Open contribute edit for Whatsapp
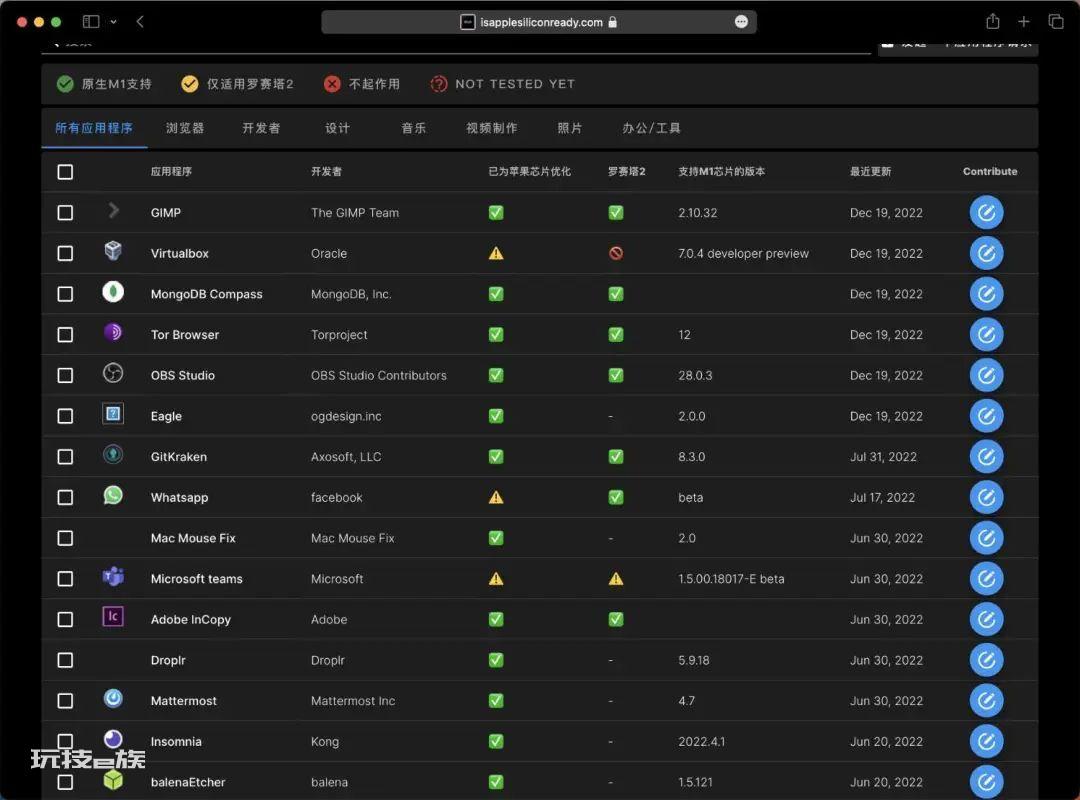 [x=986, y=497]
